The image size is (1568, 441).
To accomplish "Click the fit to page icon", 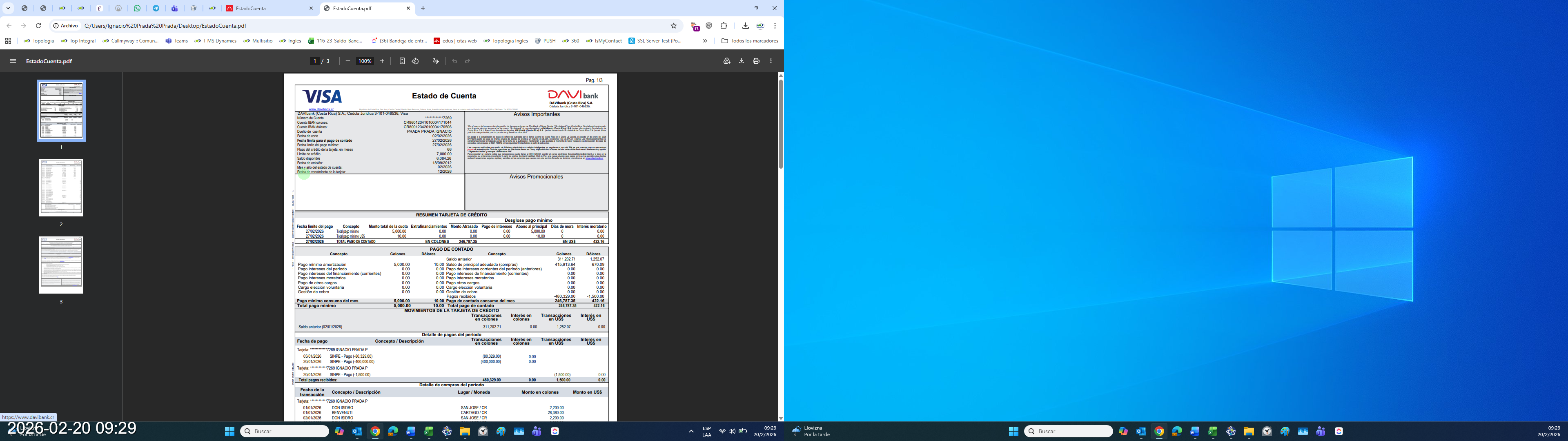I will tap(402, 61).
